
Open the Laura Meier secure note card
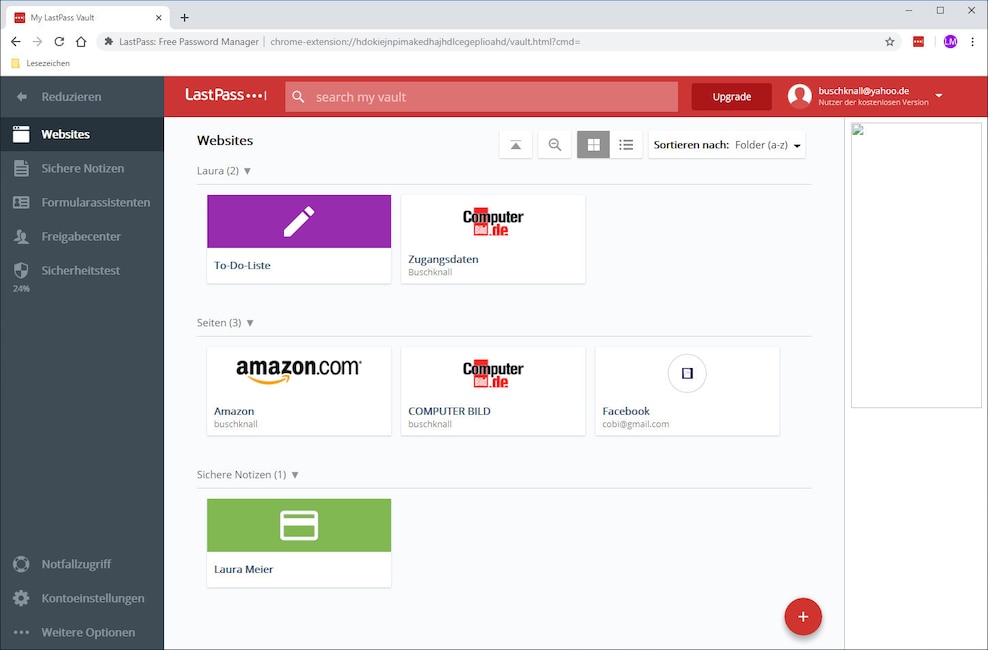299,543
